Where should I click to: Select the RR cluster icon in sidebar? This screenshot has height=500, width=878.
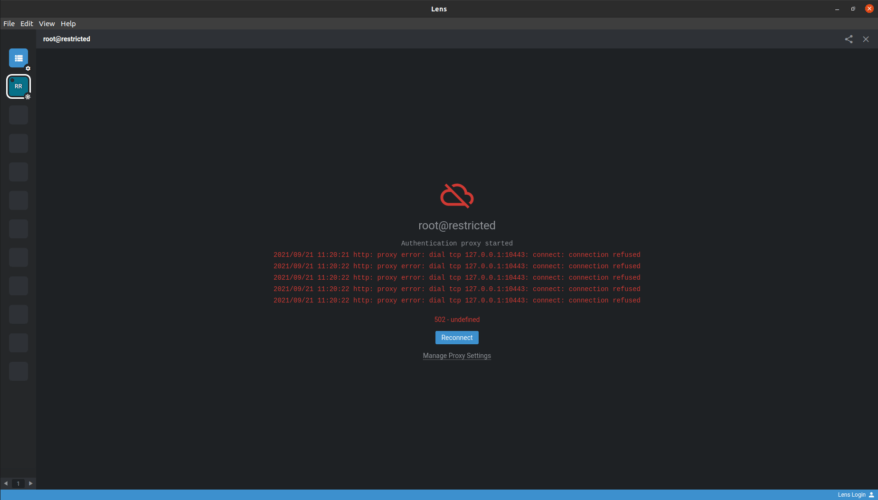coord(18,86)
